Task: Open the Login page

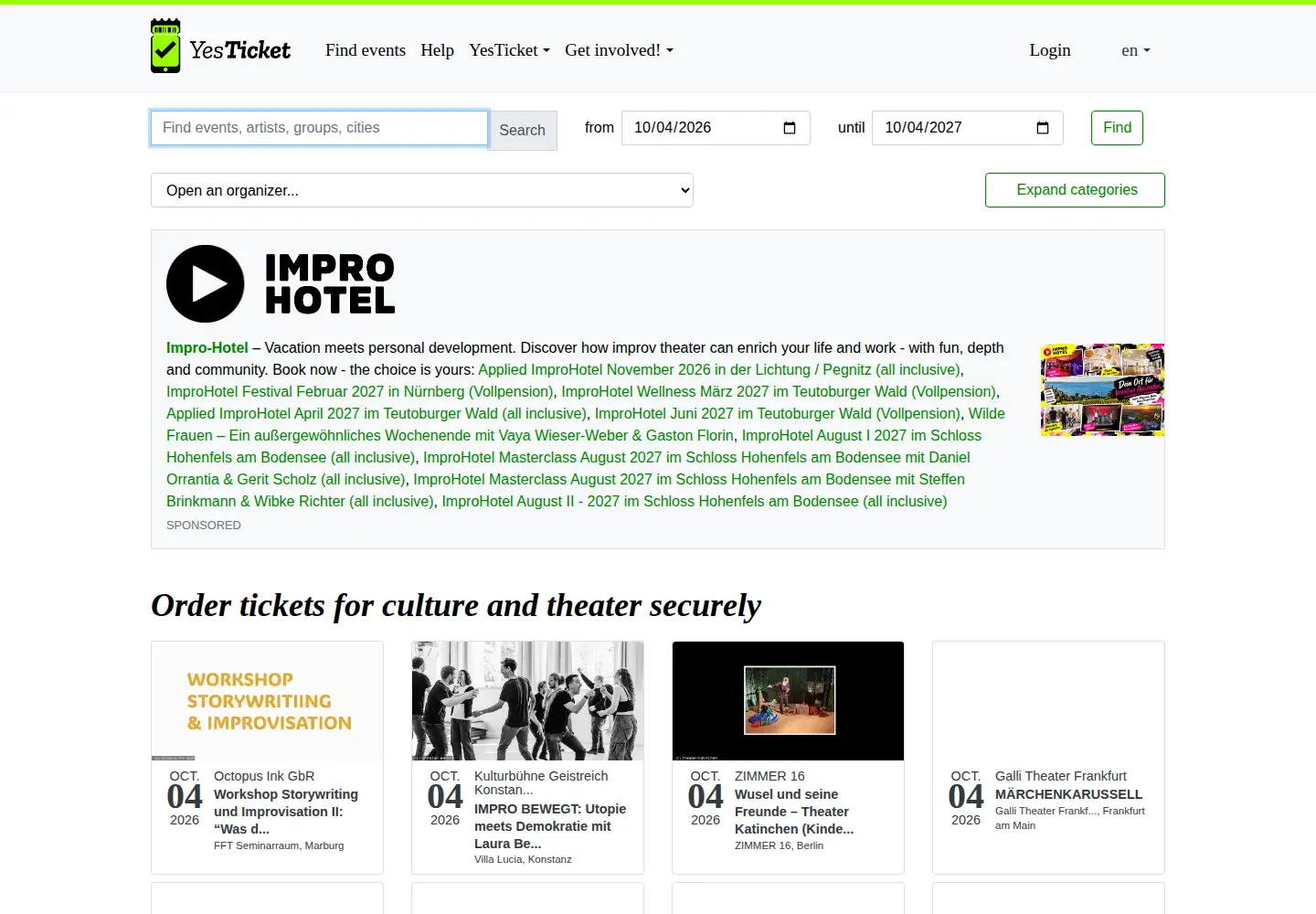Action: coord(1050,50)
